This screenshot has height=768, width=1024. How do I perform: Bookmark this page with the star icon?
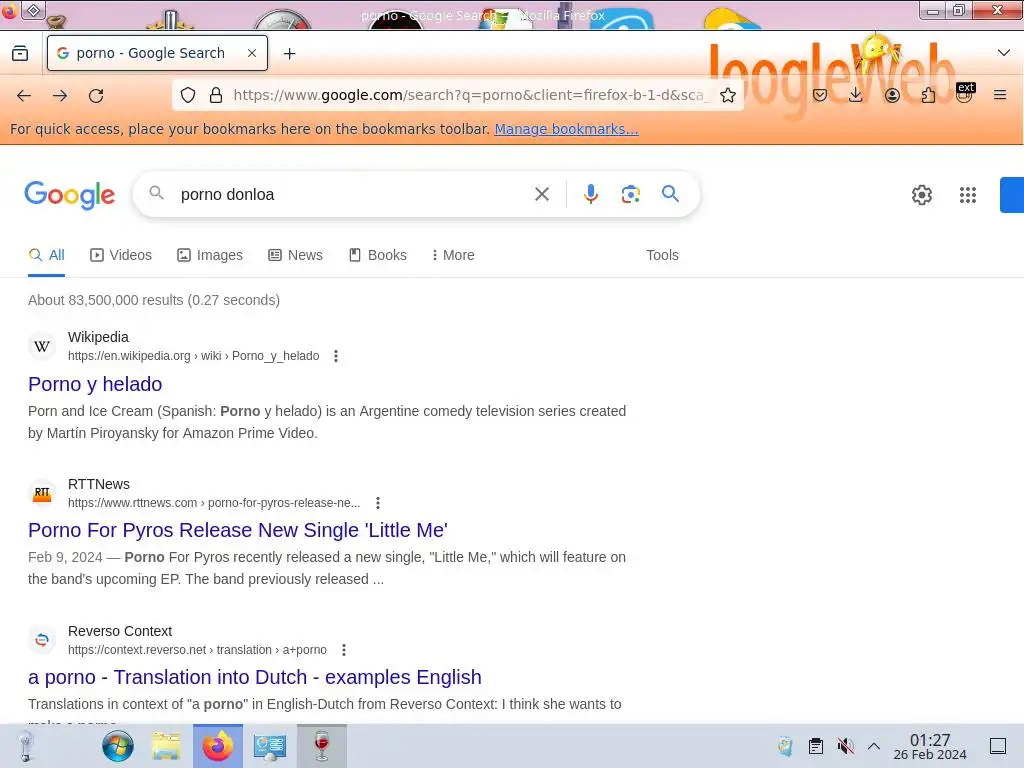[x=728, y=95]
